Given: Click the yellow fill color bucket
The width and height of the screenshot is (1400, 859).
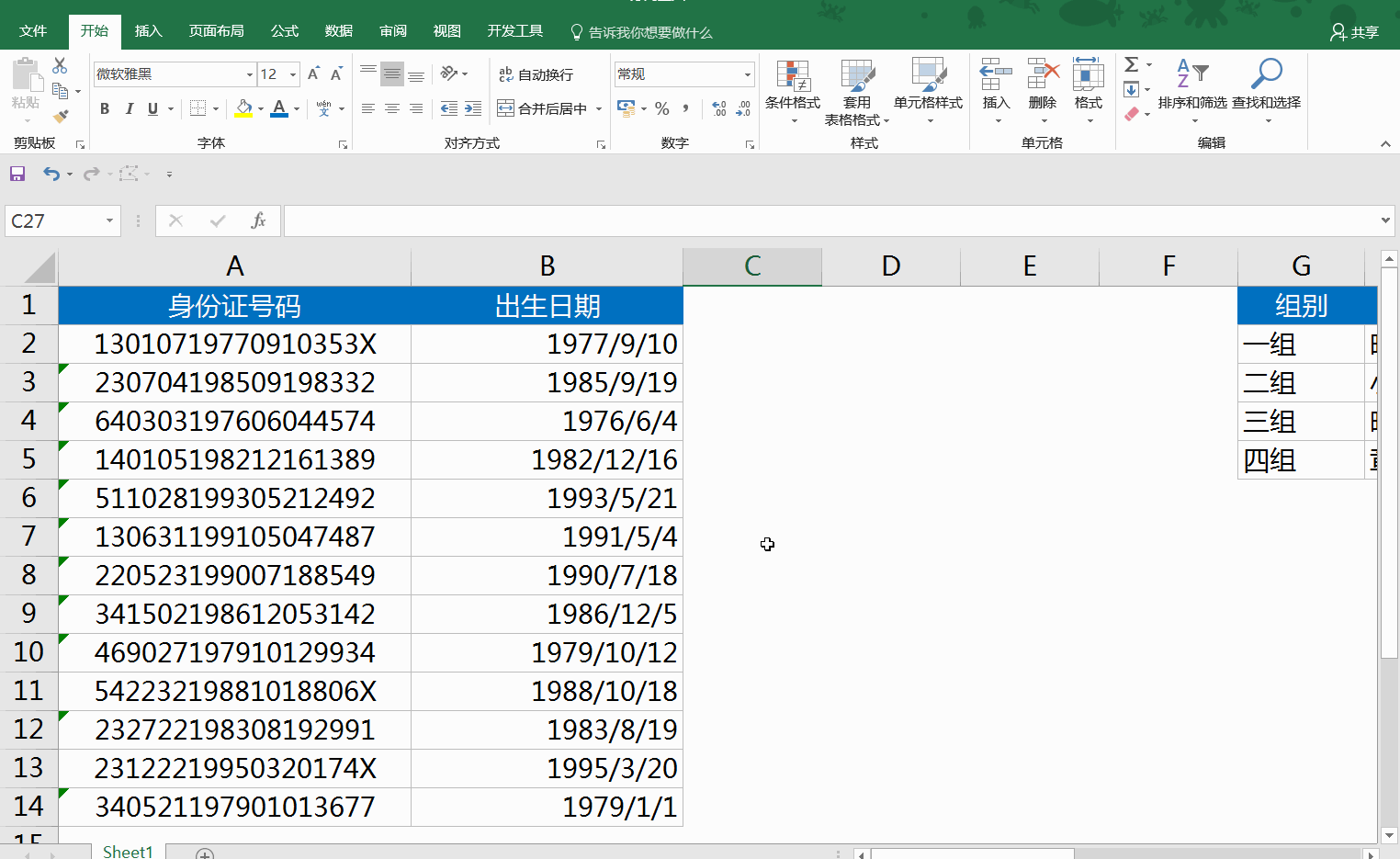Looking at the screenshot, I should (x=243, y=108).
